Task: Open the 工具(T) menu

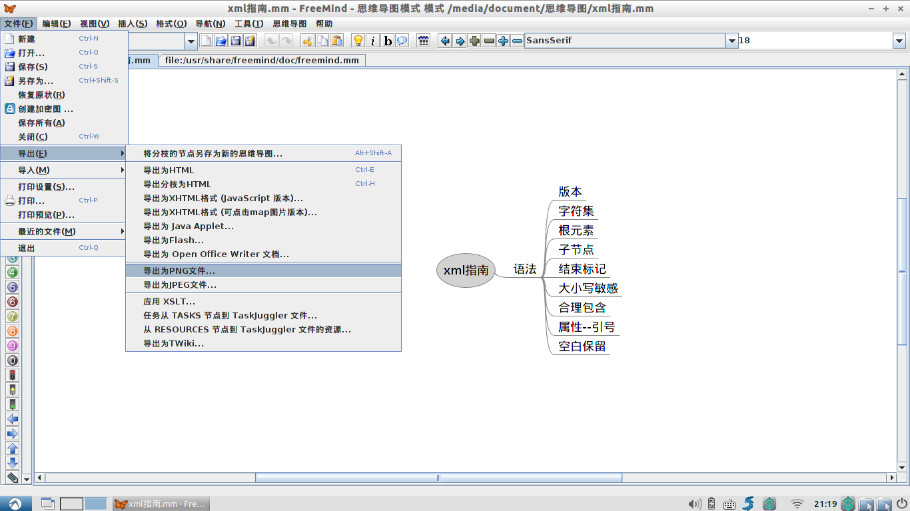Action: (x=248, y=23)
